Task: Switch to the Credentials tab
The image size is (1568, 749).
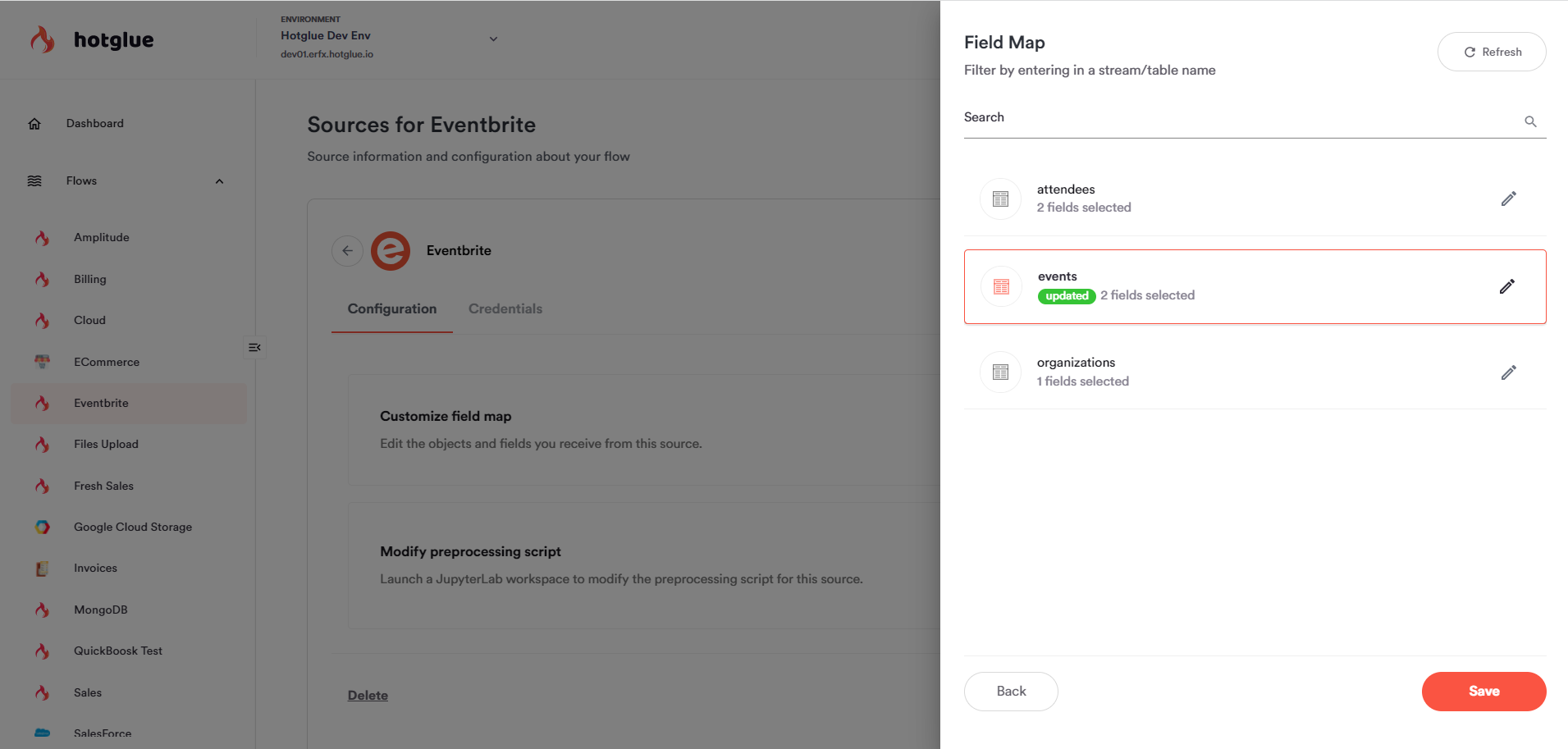Action: 505,309
